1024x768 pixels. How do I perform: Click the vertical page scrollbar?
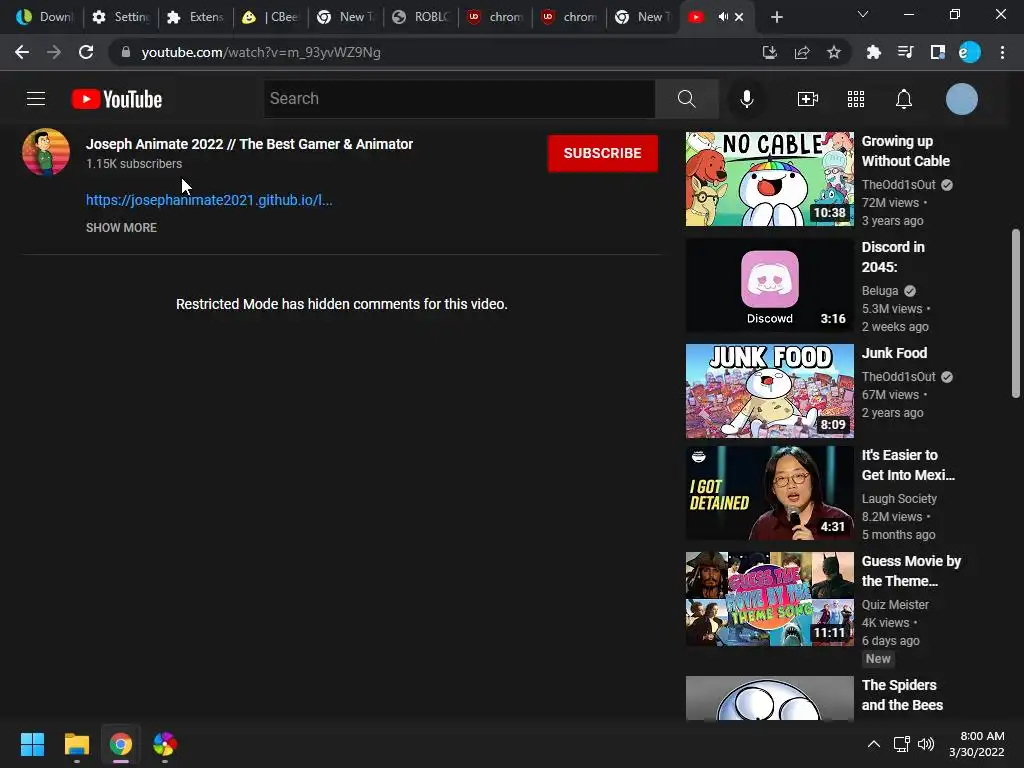click(x=1016, y=313)
